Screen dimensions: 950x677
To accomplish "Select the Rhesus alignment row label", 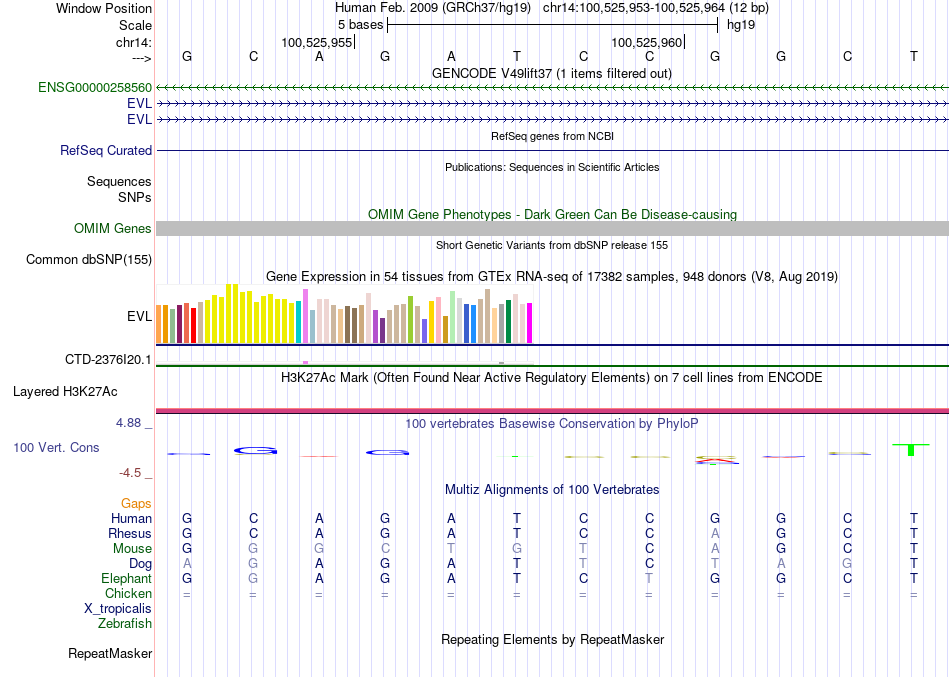I will point(130,533).
